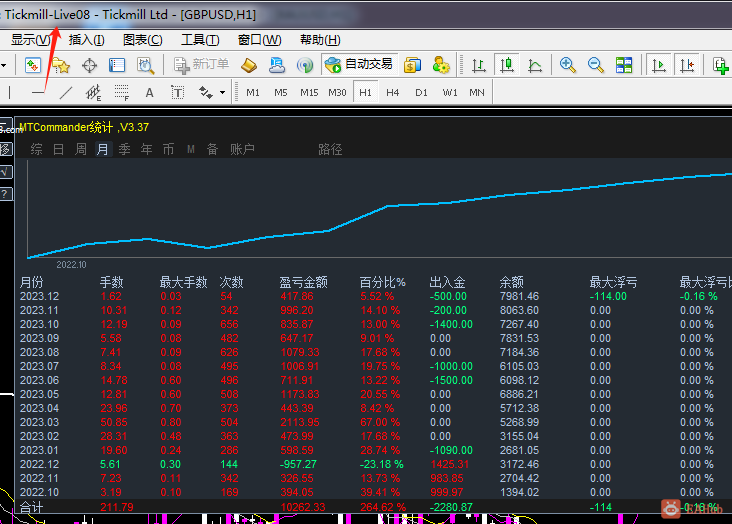Select the H1 timeframe button
The height and width of the screenshot is (524, 732).
coord(365,92)
